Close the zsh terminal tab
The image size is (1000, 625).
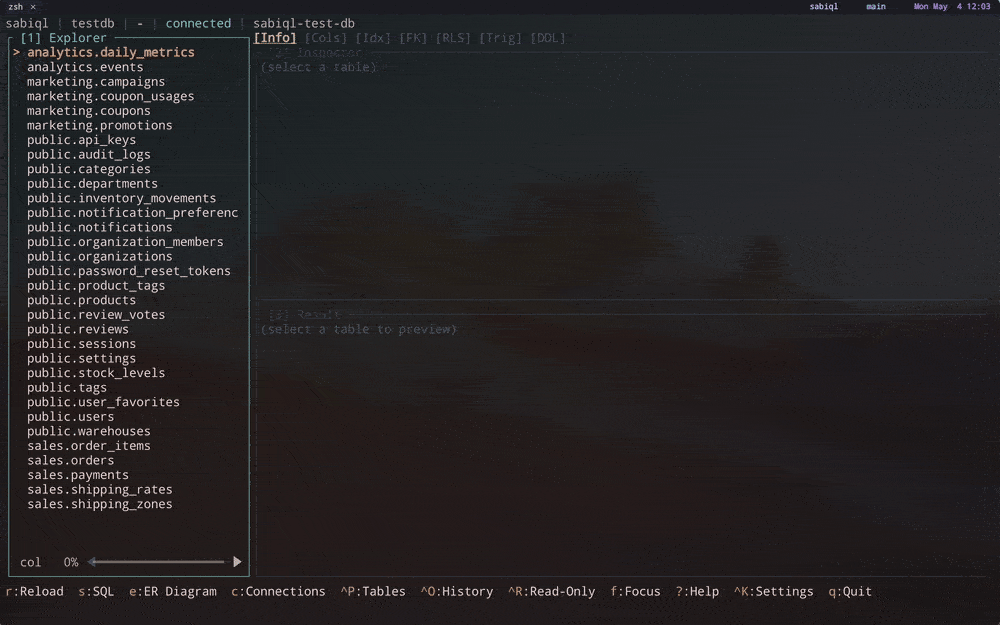coord(33,7)
